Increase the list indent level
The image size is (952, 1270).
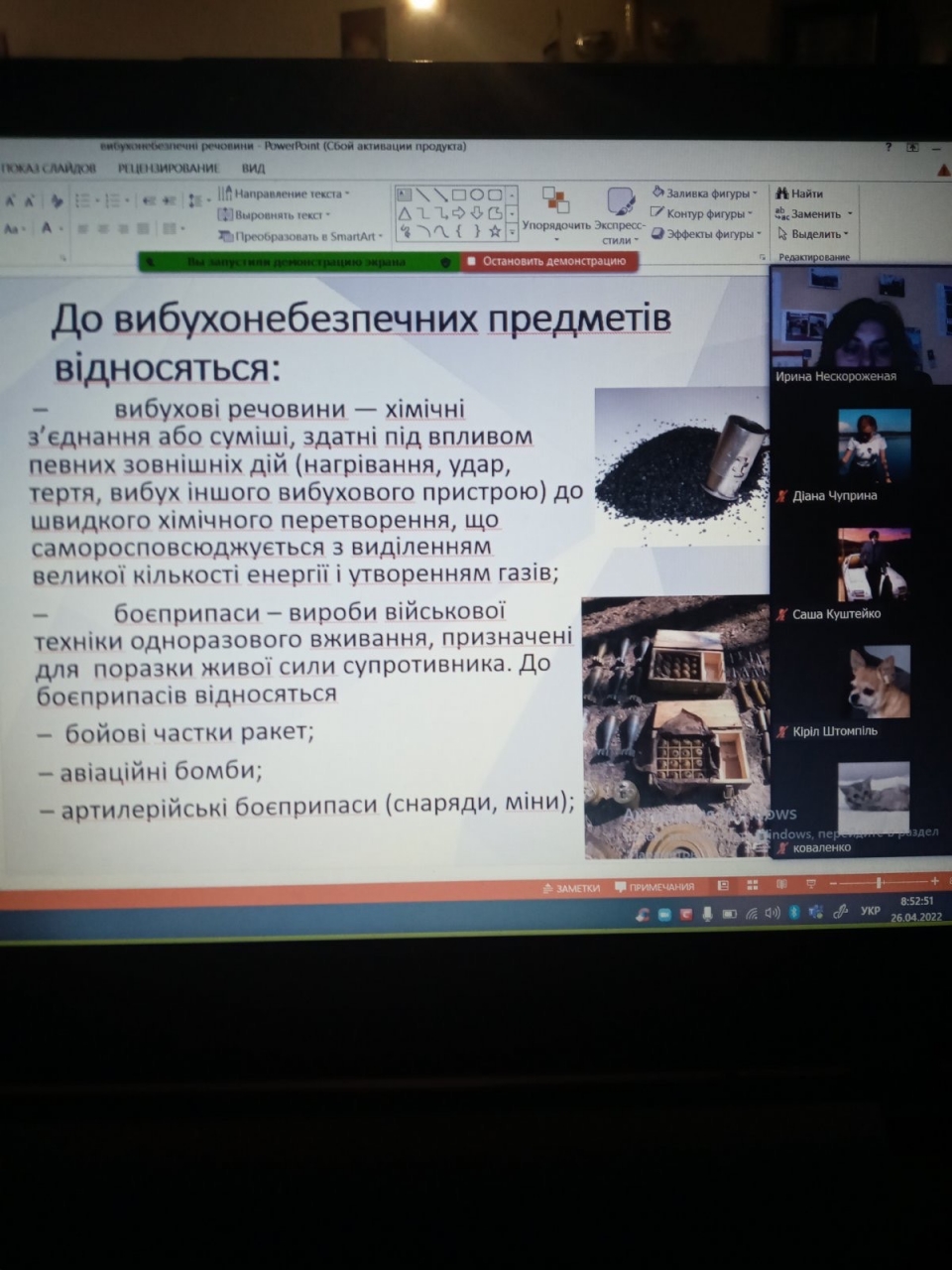pyautogui.click(x=169, y=201)
